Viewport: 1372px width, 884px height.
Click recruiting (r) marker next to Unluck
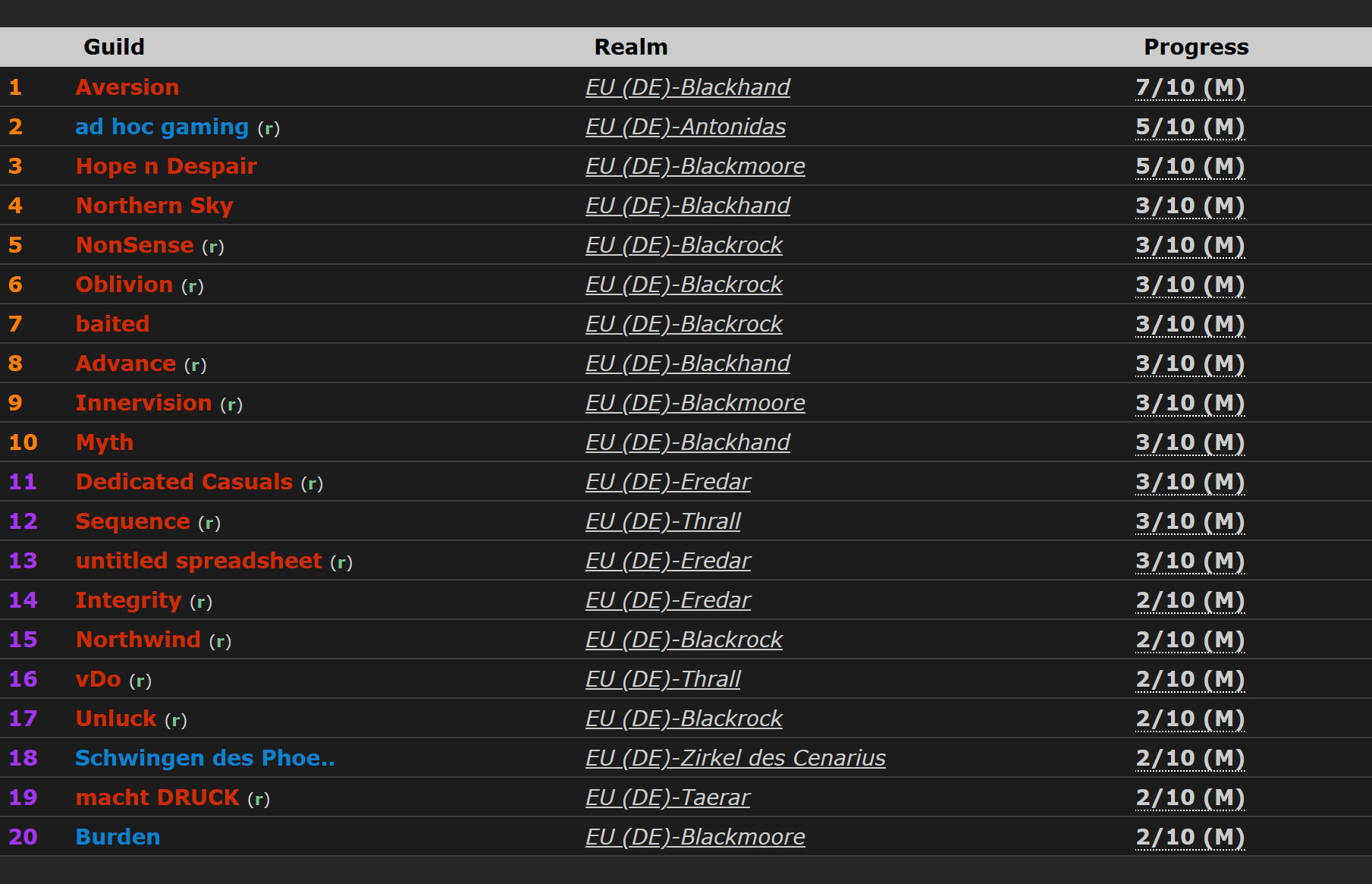(x=176, y=720)
